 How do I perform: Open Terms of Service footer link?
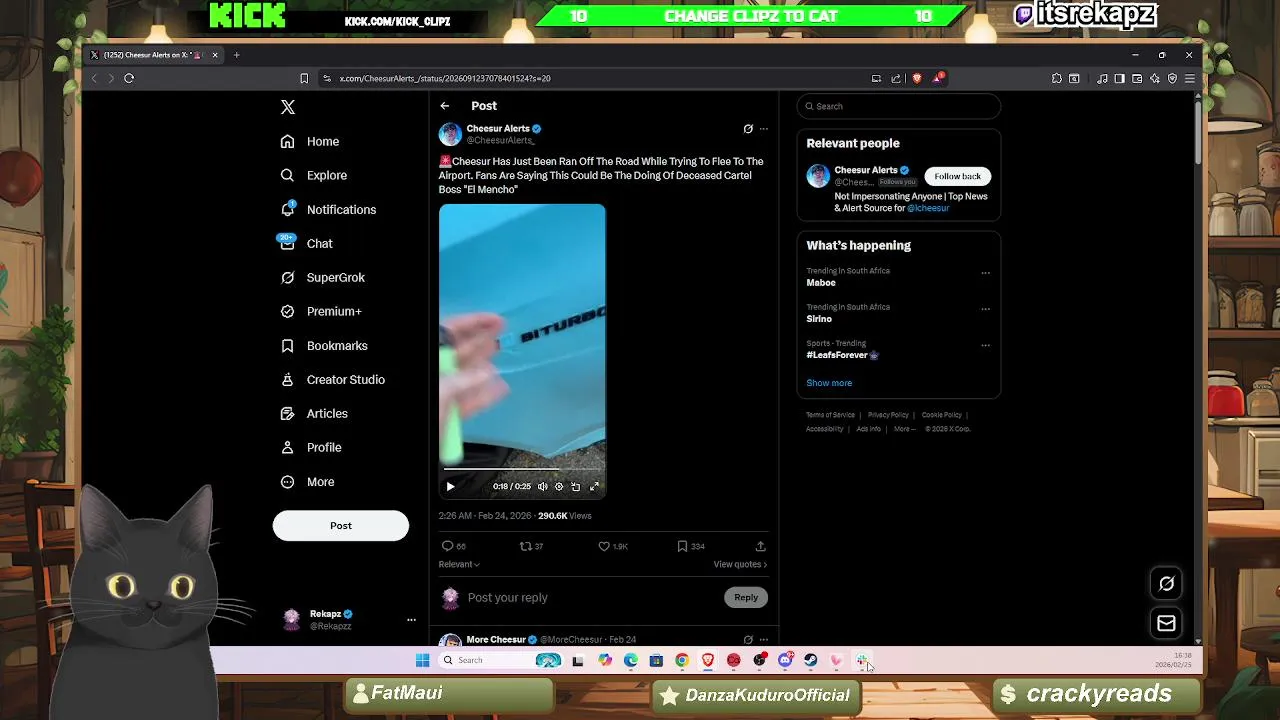tap(830, 415)
